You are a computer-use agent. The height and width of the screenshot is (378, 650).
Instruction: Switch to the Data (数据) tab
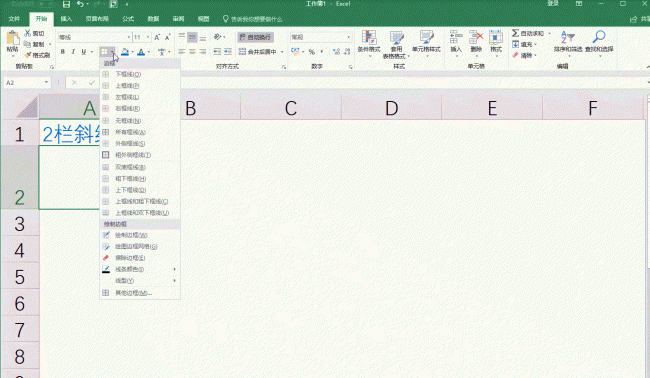pos(153,19)
